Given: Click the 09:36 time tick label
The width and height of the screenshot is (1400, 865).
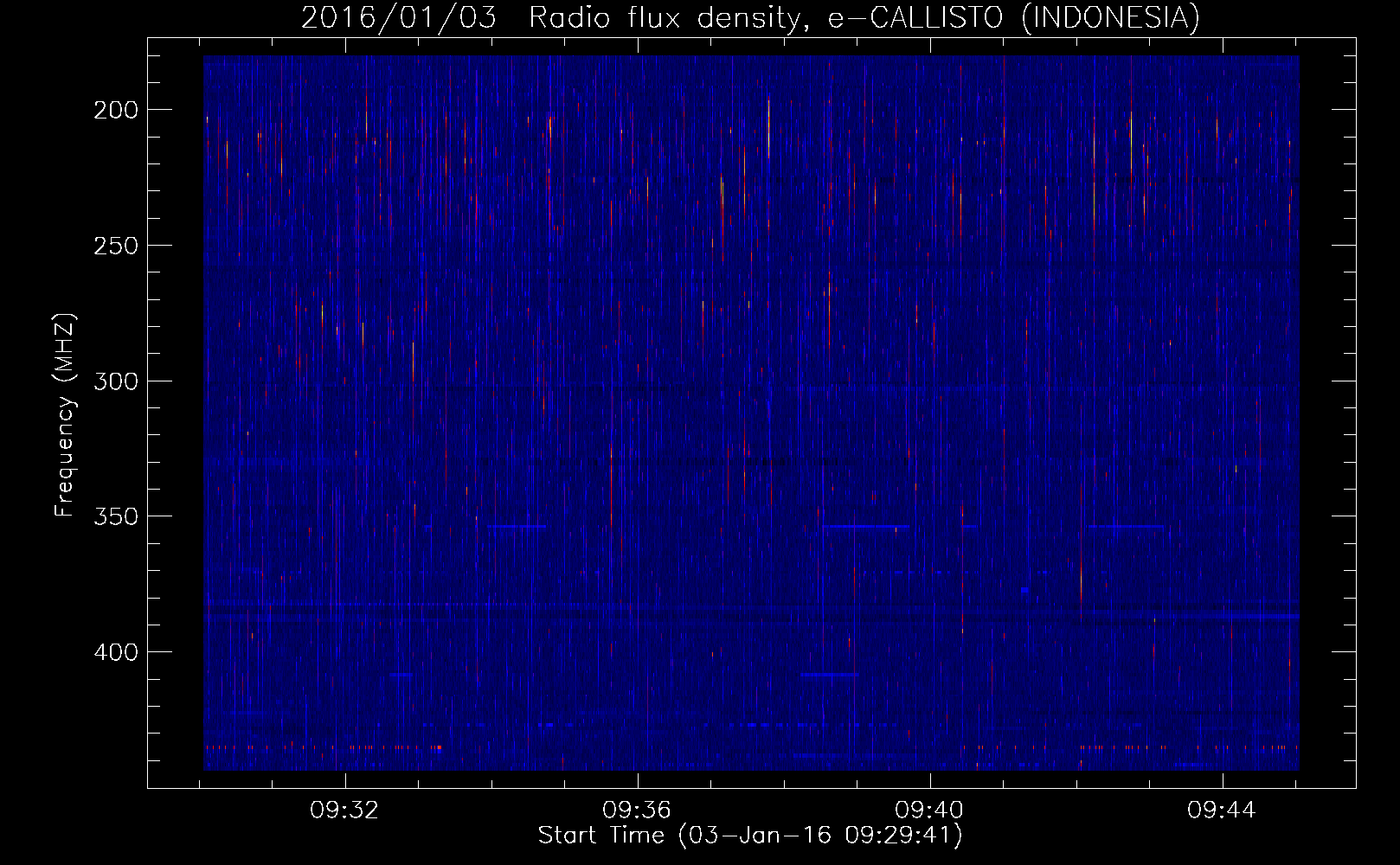Looking at the screenshot, I should (x=638, y=811).
